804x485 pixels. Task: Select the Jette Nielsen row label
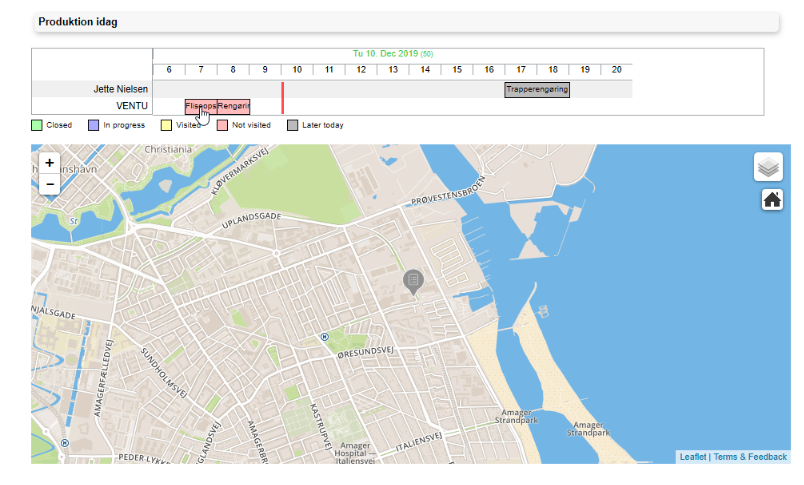coord(120,89)
